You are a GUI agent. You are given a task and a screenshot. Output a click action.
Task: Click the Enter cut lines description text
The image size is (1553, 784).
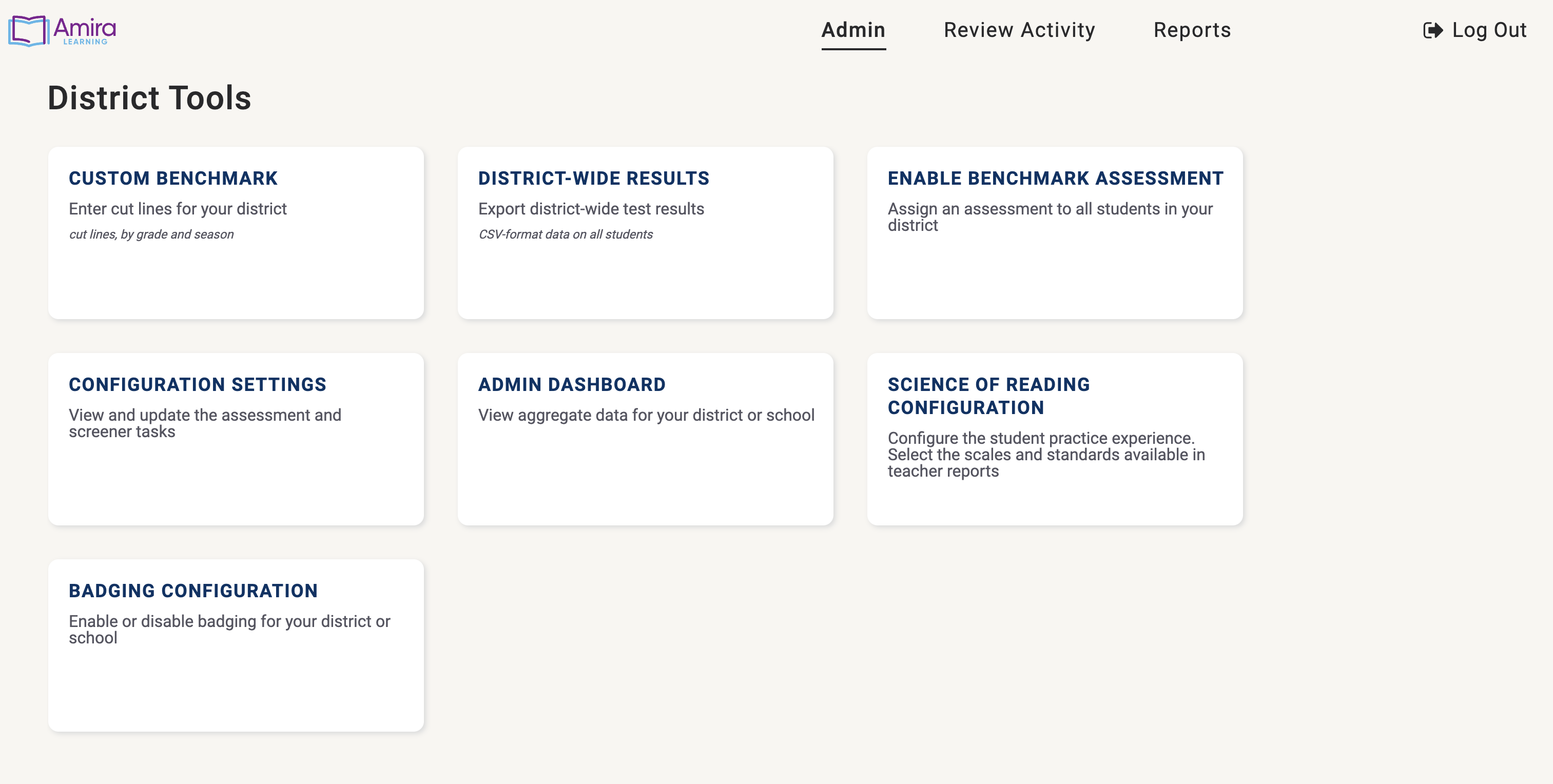click(x=178, y=208)
